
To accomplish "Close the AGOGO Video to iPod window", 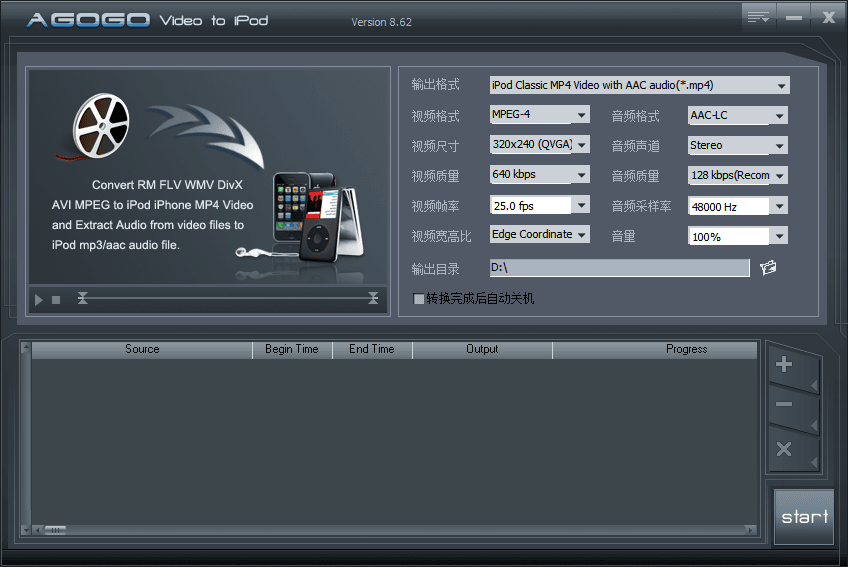I will tap(829, 18).
